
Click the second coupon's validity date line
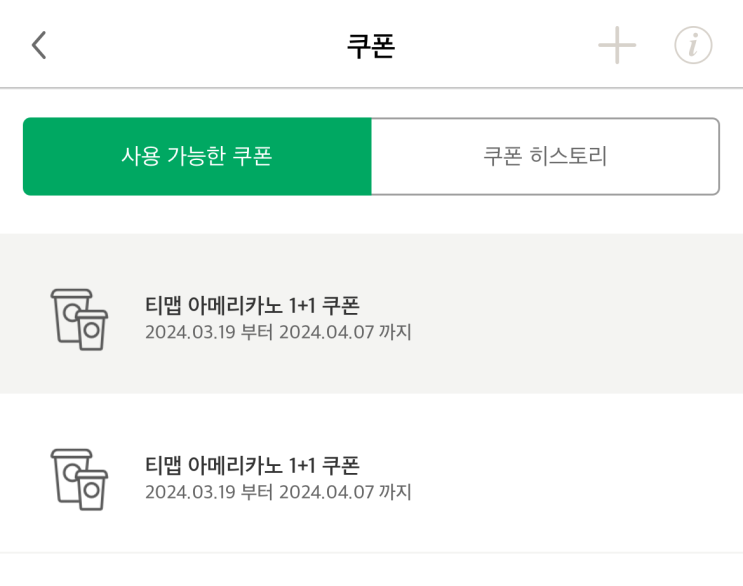(x=278, y=492)
